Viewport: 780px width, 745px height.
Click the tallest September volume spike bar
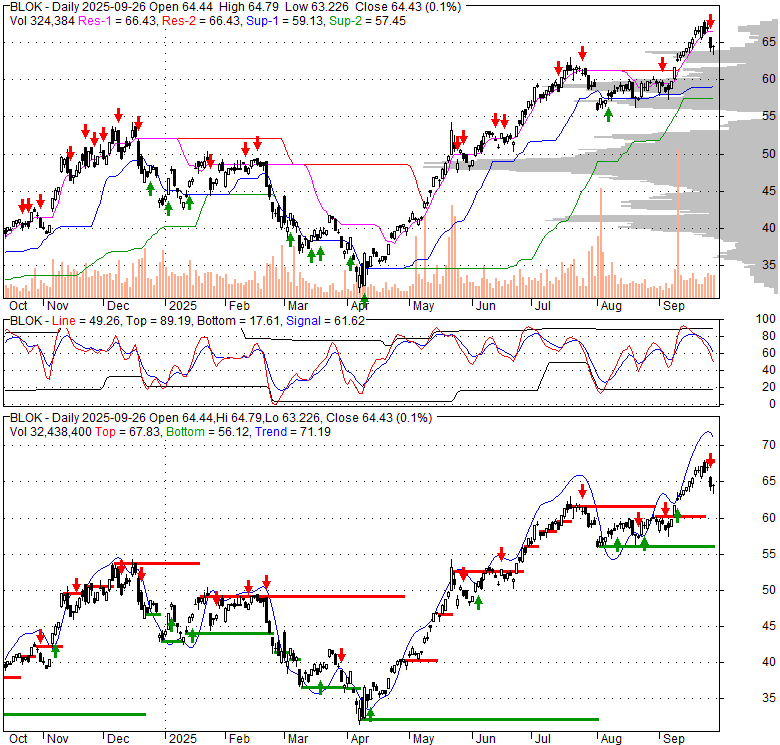pos(678,223)
